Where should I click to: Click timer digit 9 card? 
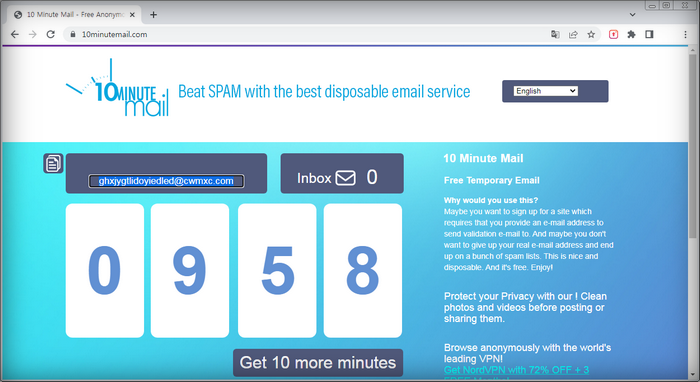coord(190,270)
